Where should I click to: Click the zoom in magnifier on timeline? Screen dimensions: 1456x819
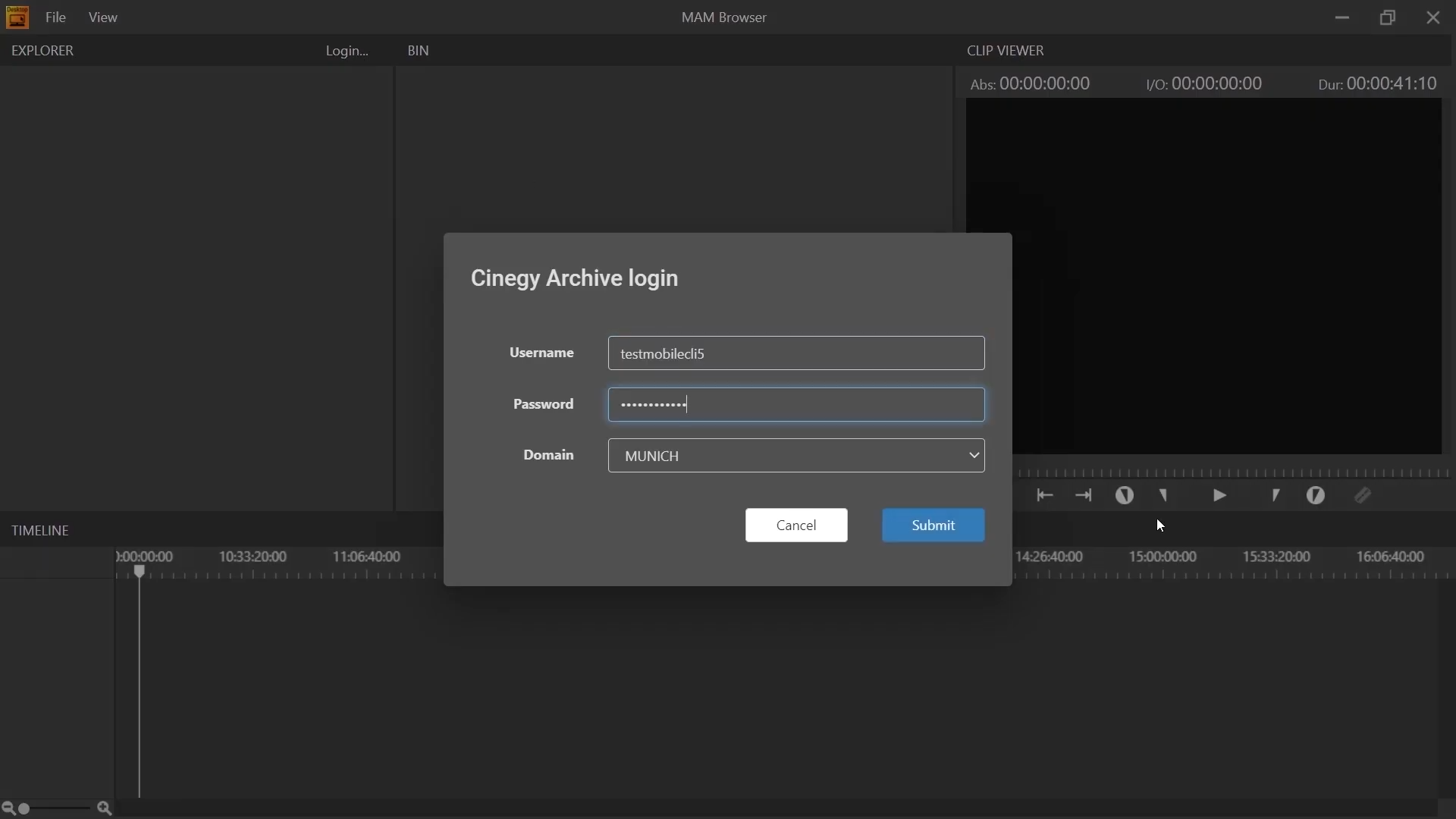pos(105,809)
